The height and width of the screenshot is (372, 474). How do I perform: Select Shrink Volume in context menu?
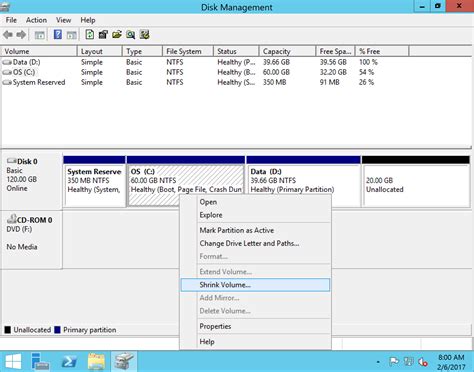tap(255, 285)
